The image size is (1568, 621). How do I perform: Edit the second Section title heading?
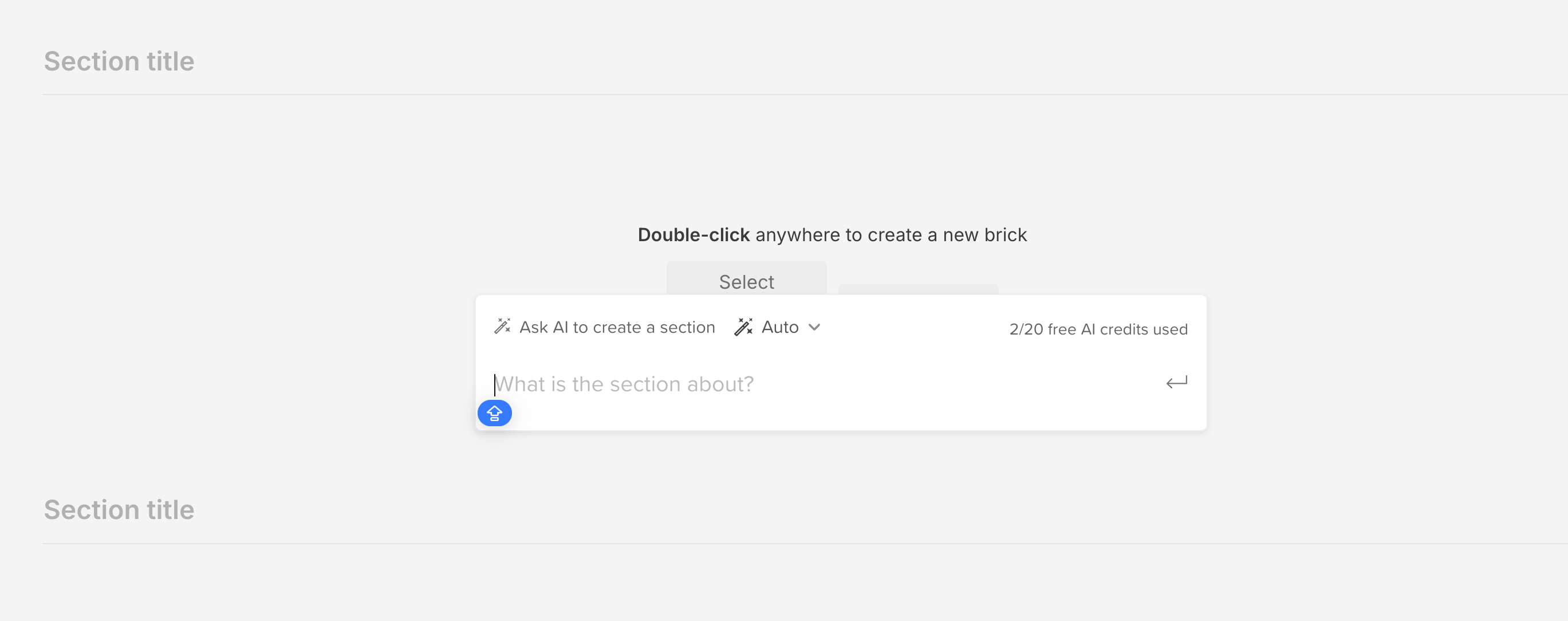[x=119, y=510]
